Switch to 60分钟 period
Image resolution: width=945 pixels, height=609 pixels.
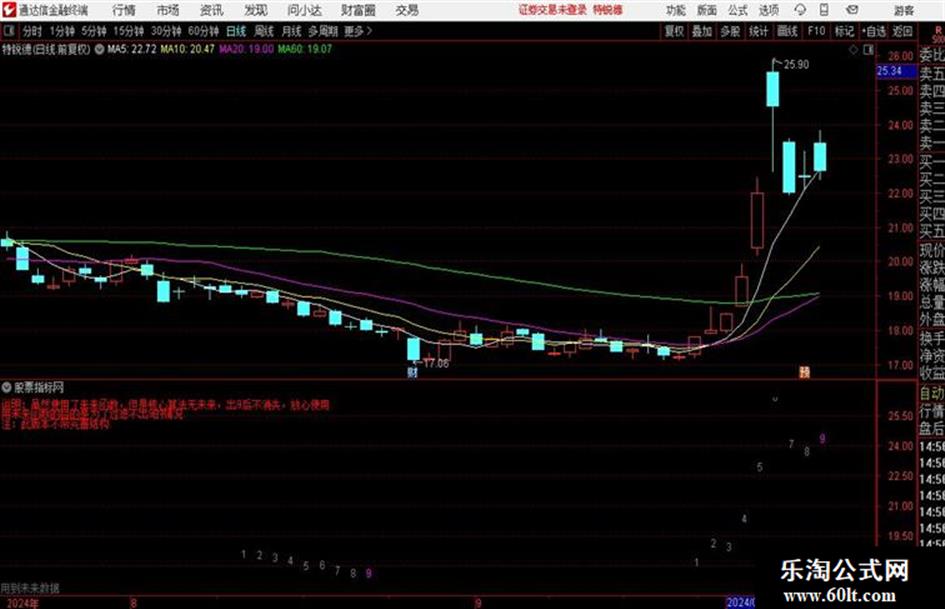pos(204,31)
